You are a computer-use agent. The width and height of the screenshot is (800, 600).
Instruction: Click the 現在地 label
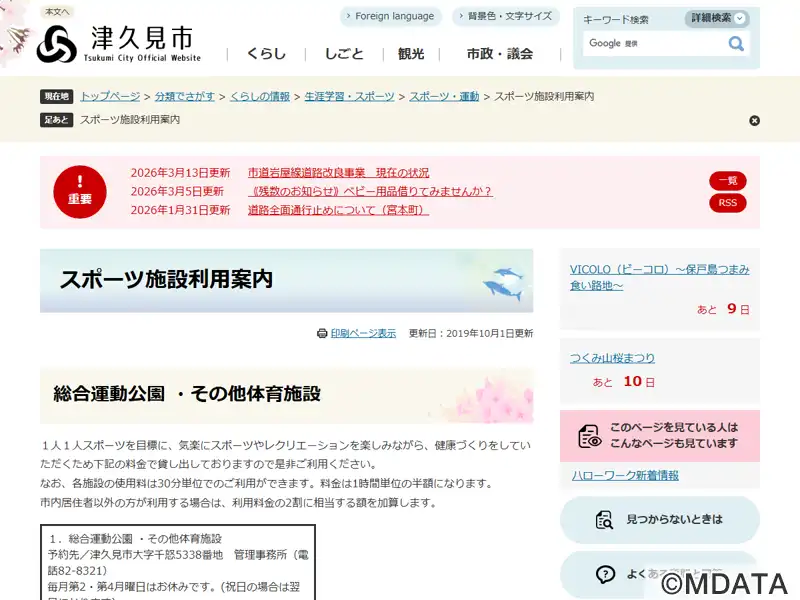tap(56, 96)
